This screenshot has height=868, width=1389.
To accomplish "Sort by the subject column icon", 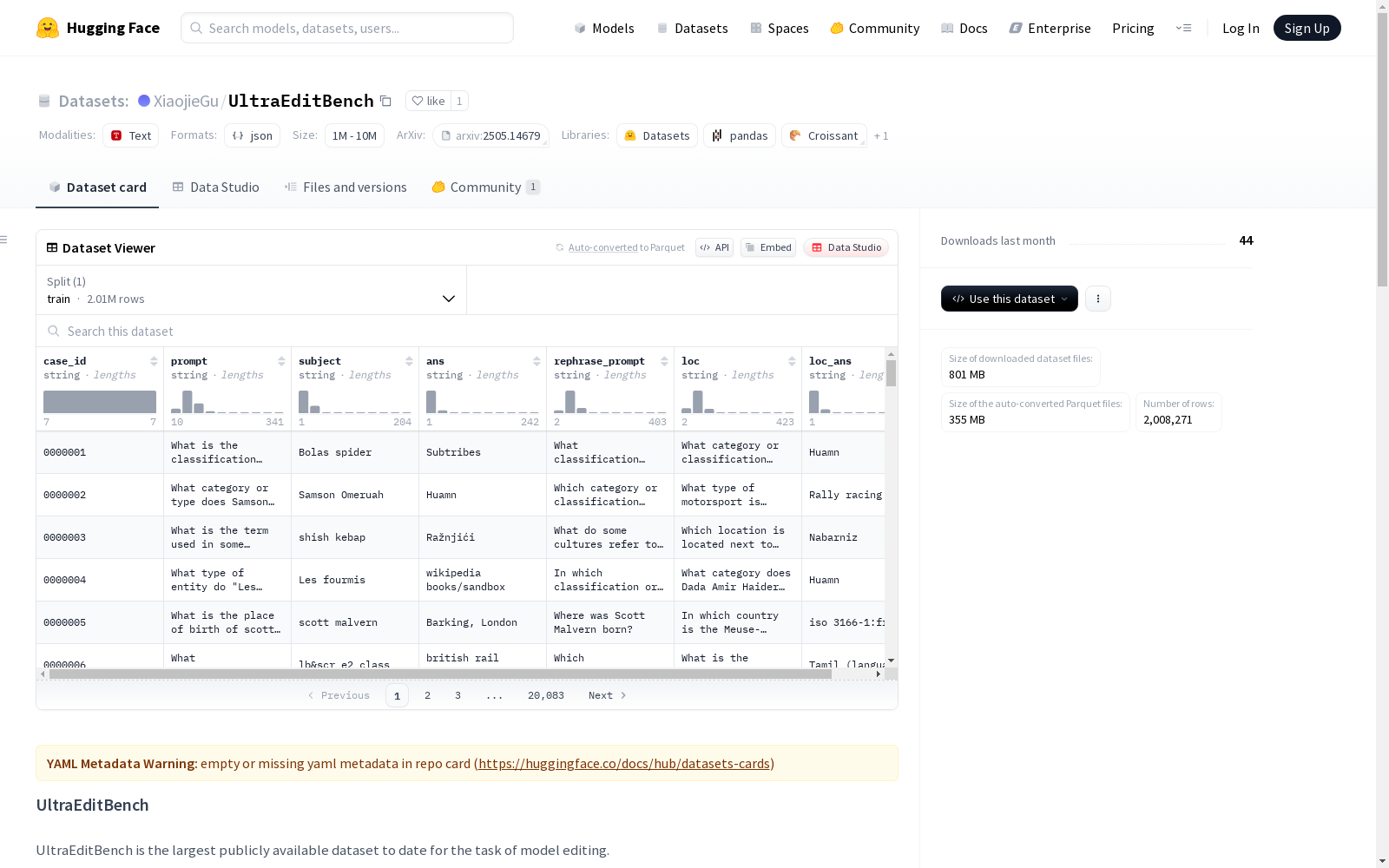I will pos(409,361).
